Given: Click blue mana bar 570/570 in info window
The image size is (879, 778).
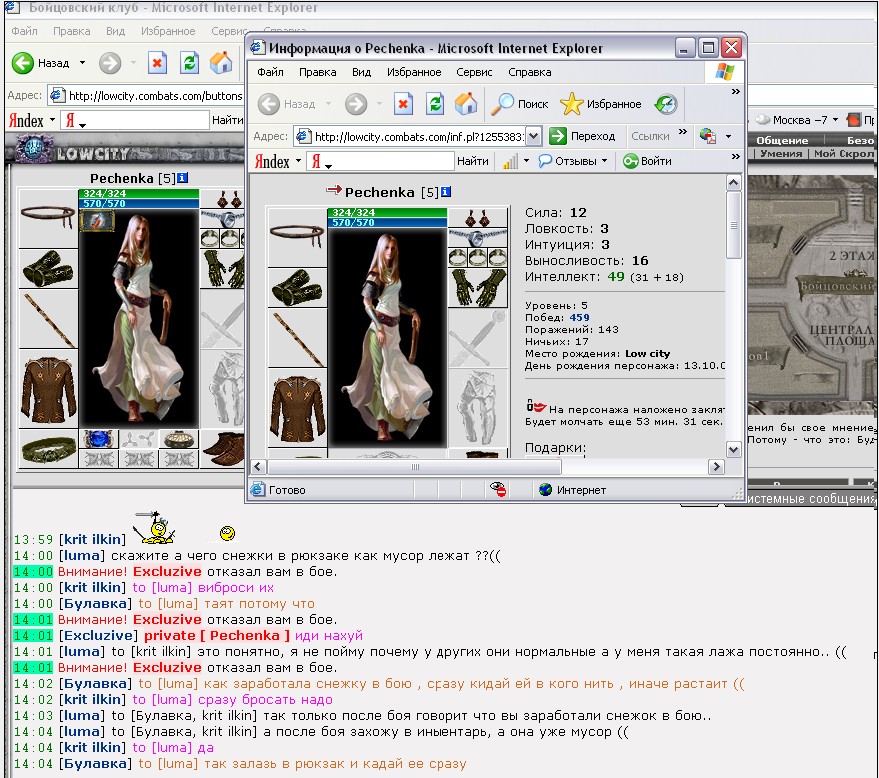Looking at the screenshot, I should pos(387,222).
